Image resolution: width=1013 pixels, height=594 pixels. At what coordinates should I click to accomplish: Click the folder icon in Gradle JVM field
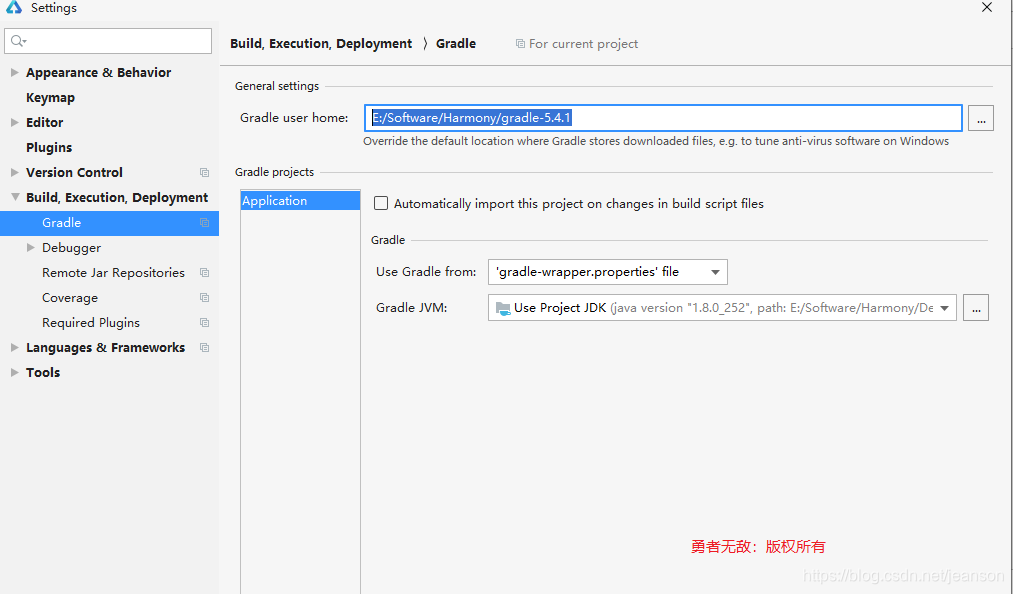(503, 308)
